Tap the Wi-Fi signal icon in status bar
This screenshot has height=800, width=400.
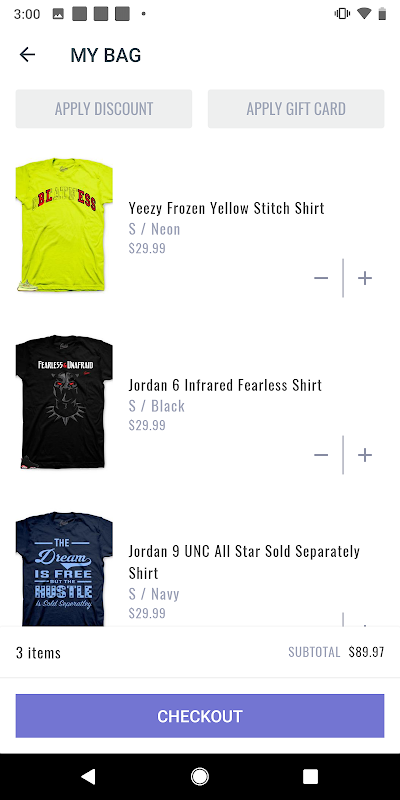coord(364,14)
